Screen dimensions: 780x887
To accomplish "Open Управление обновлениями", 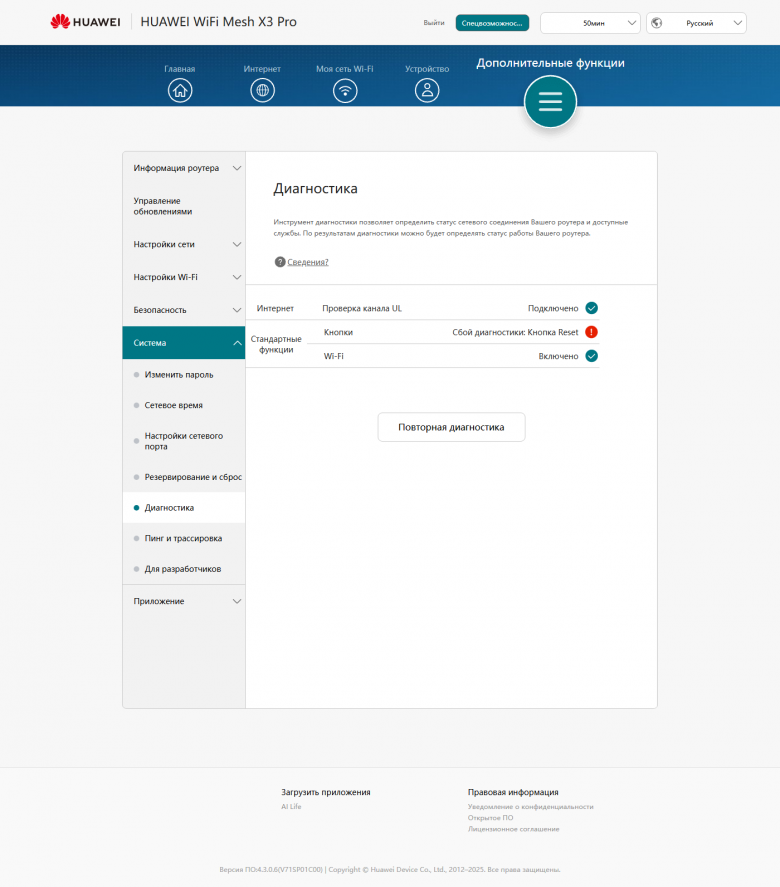I will click(184, 206).
